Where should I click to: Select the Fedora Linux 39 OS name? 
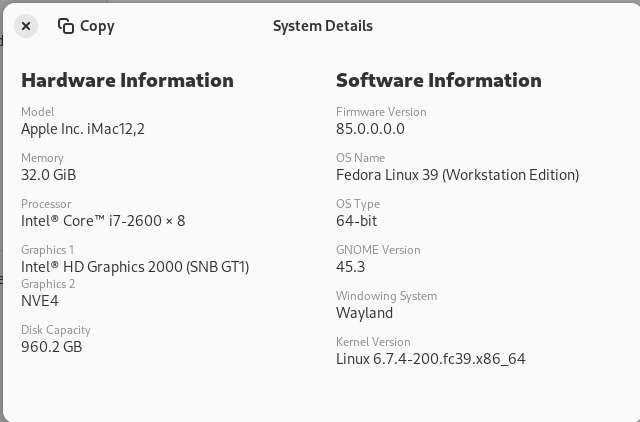[x=457, y=174]
